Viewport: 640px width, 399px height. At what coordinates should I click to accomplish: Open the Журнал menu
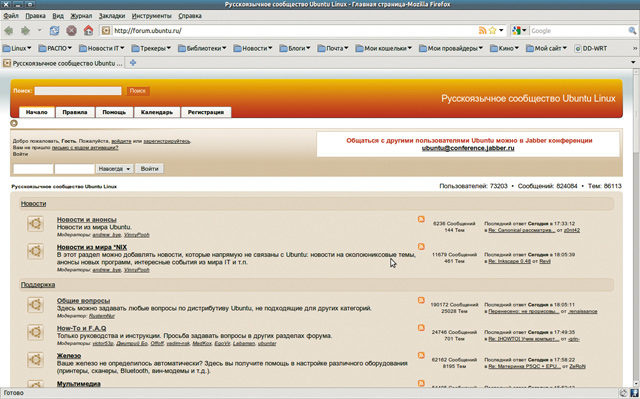(x=81, y=16)
